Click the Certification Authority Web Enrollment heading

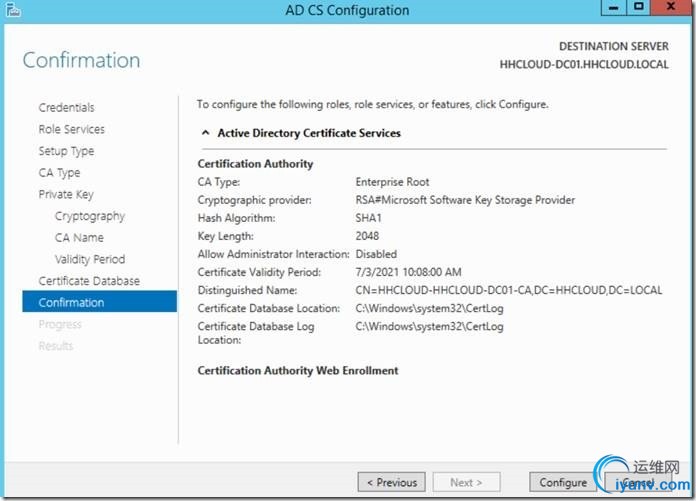[x=298, y=371]
